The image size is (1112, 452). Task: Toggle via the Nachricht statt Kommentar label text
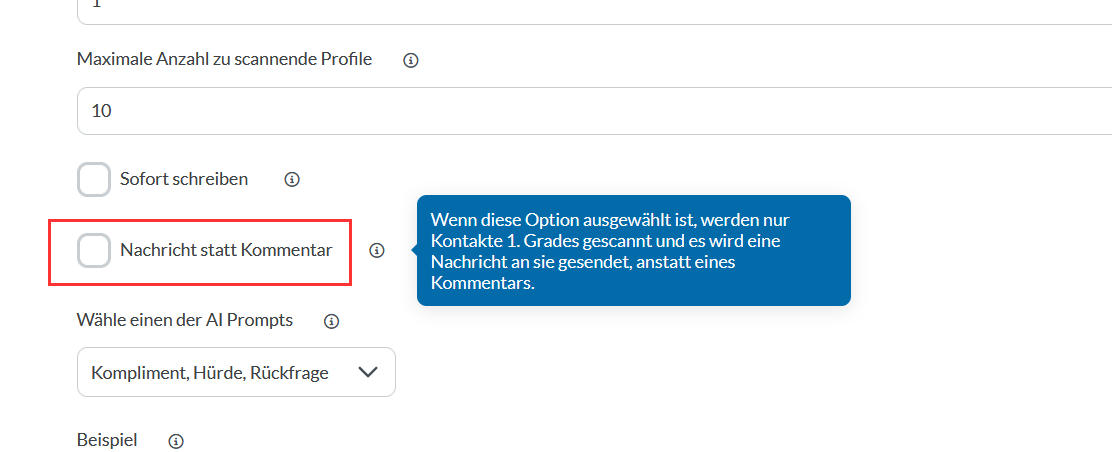pos(226,251)
